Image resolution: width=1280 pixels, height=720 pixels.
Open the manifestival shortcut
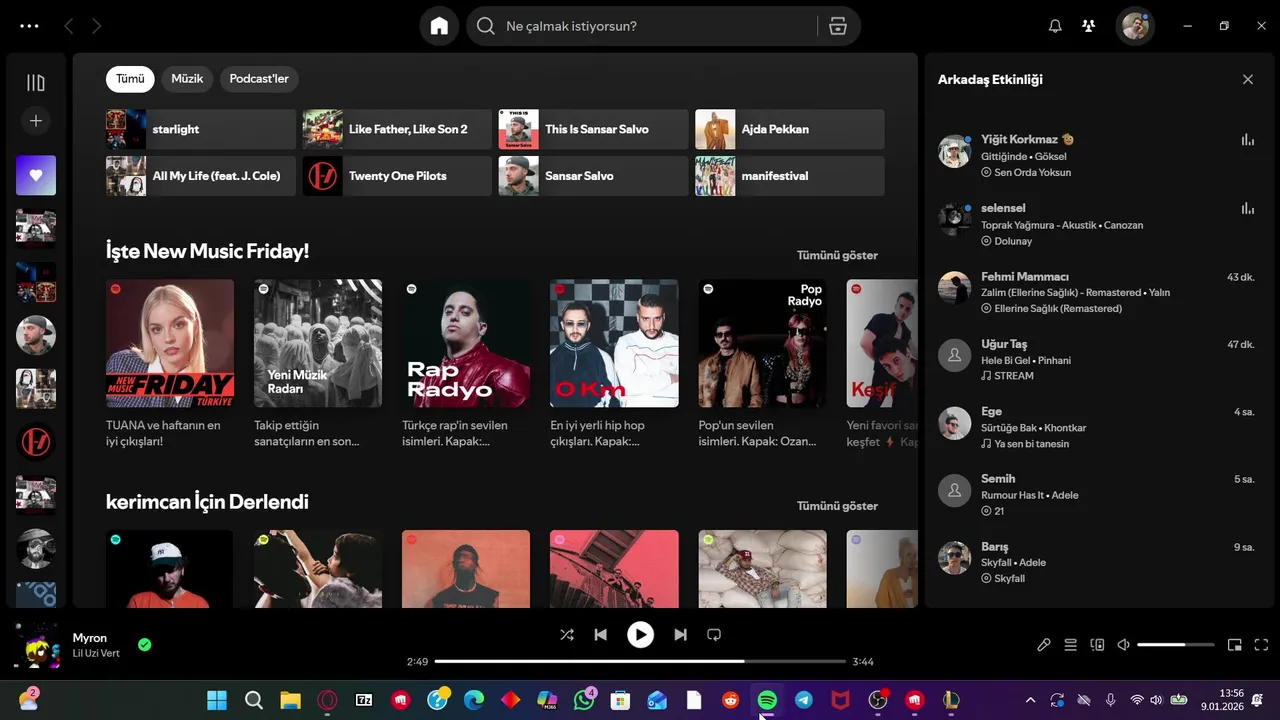pyautogui.click(x=790, y=176)
